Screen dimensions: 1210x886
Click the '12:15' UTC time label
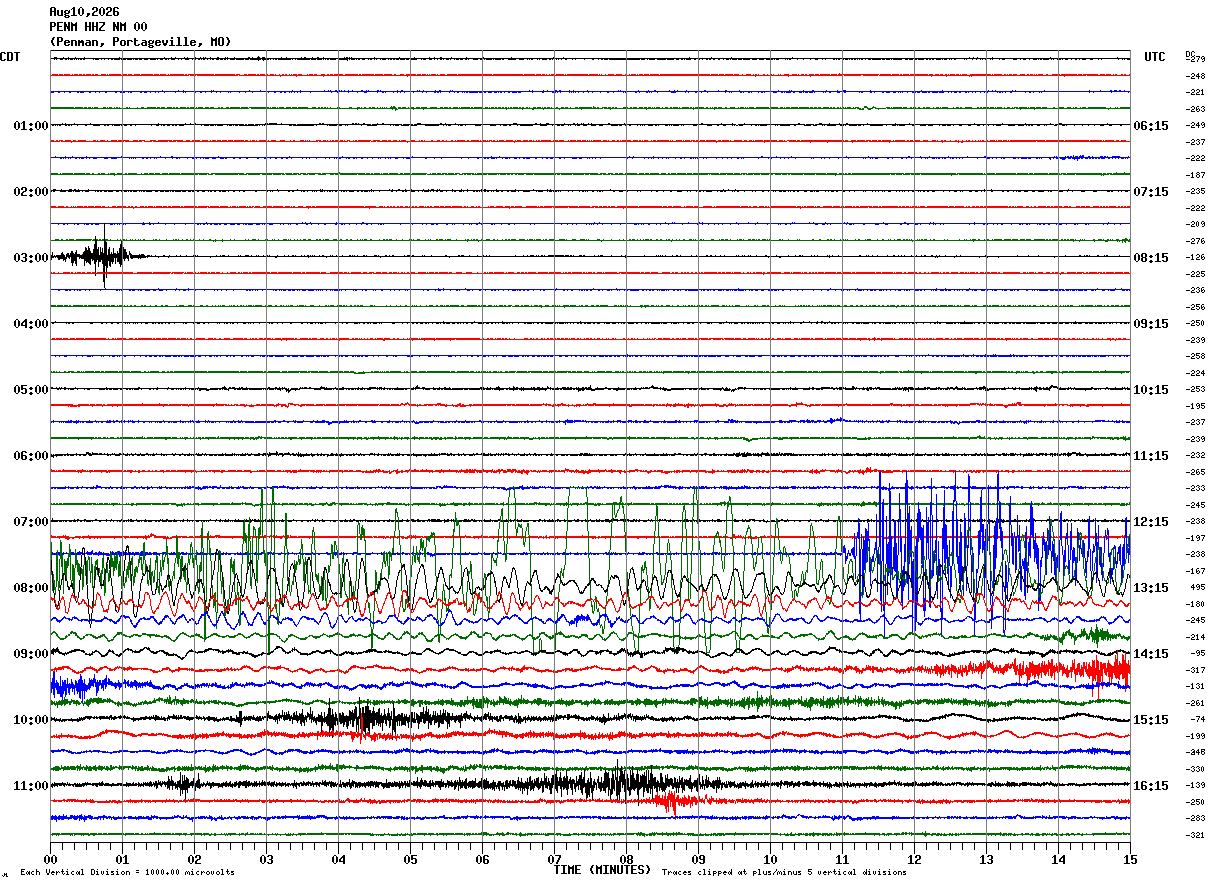point(1150,522)
